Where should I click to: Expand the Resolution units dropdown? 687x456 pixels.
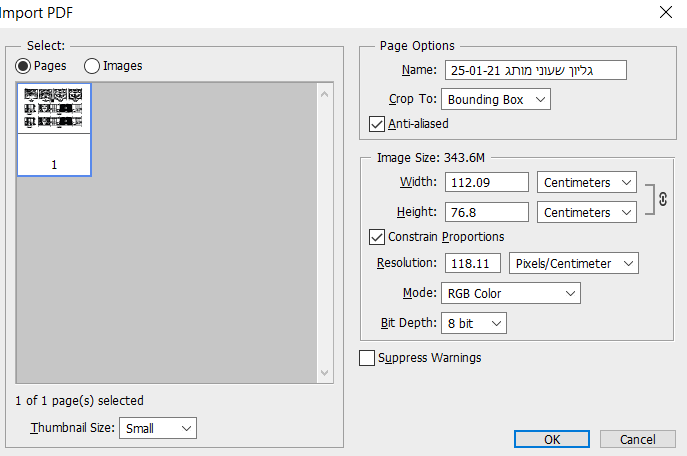574,263
